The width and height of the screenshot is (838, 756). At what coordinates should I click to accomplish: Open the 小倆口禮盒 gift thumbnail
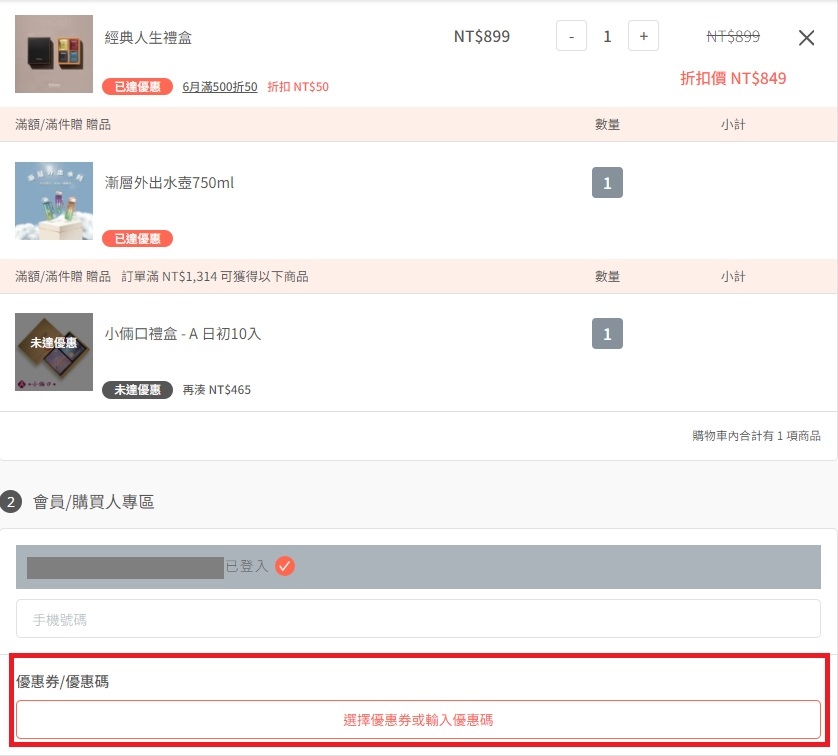pos(54,352)
